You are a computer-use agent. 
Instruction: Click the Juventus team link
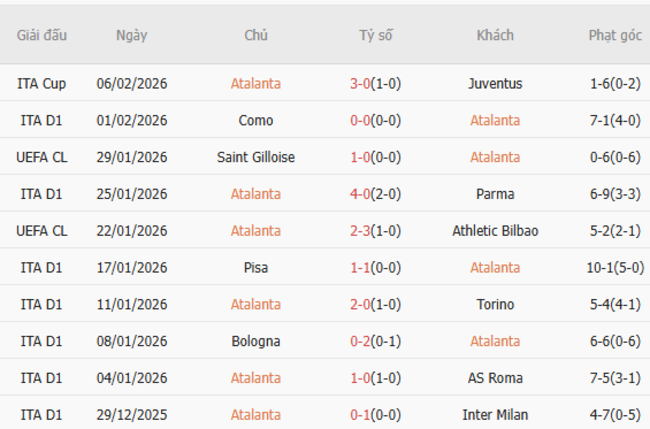coord(494,84)
